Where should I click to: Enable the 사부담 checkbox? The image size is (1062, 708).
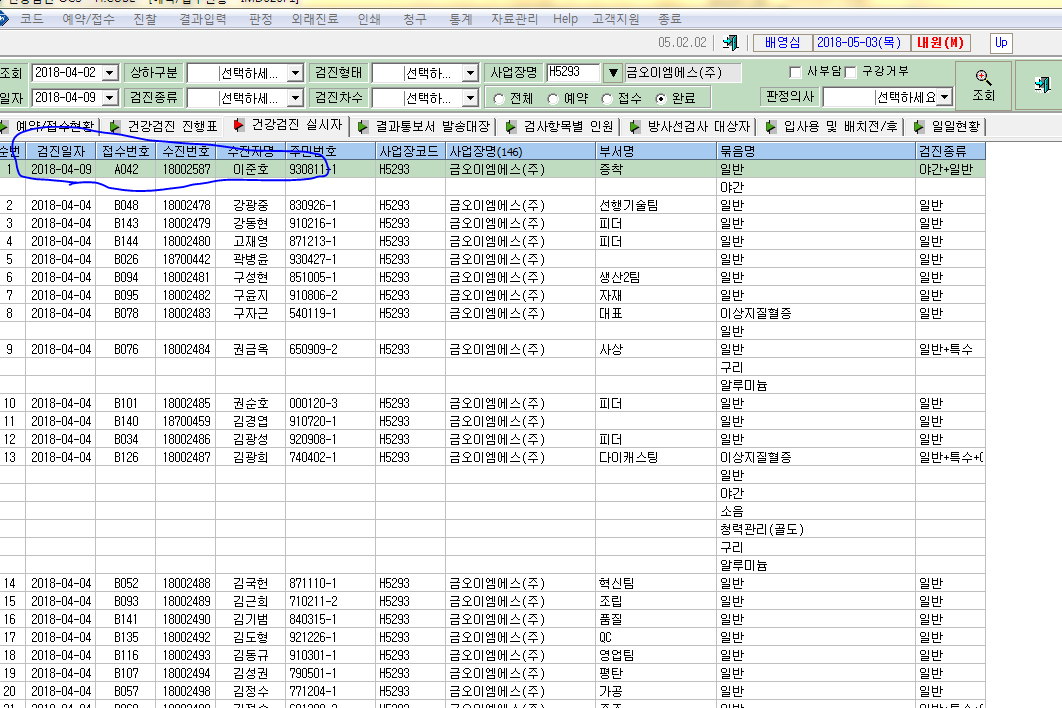[795, 72]
